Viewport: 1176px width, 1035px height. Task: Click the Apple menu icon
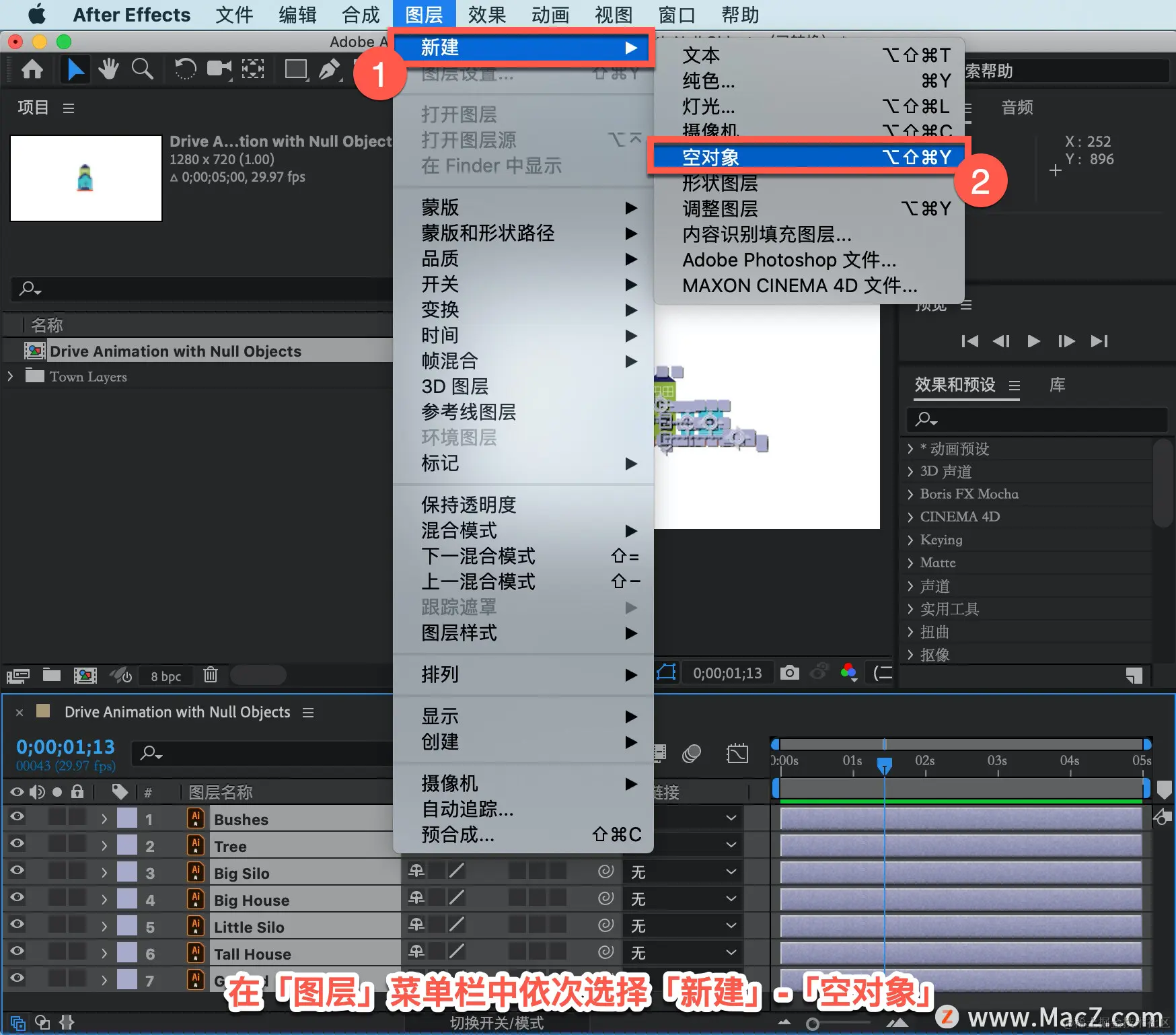click(36, 14)
